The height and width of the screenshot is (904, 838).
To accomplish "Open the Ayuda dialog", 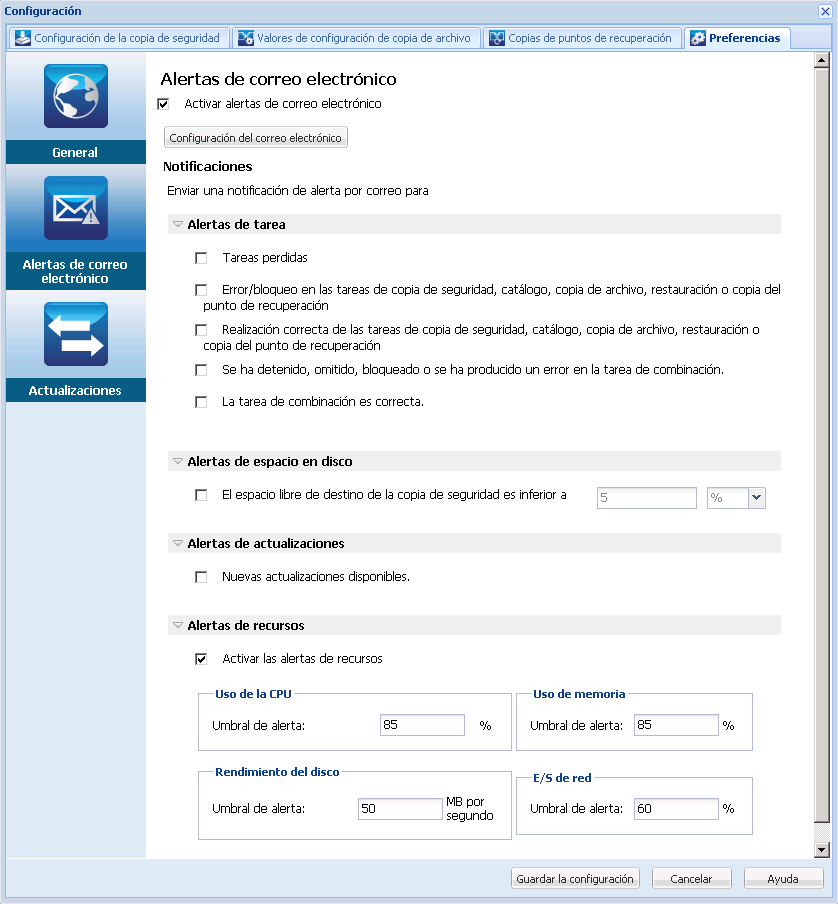I will pos(783,878).
